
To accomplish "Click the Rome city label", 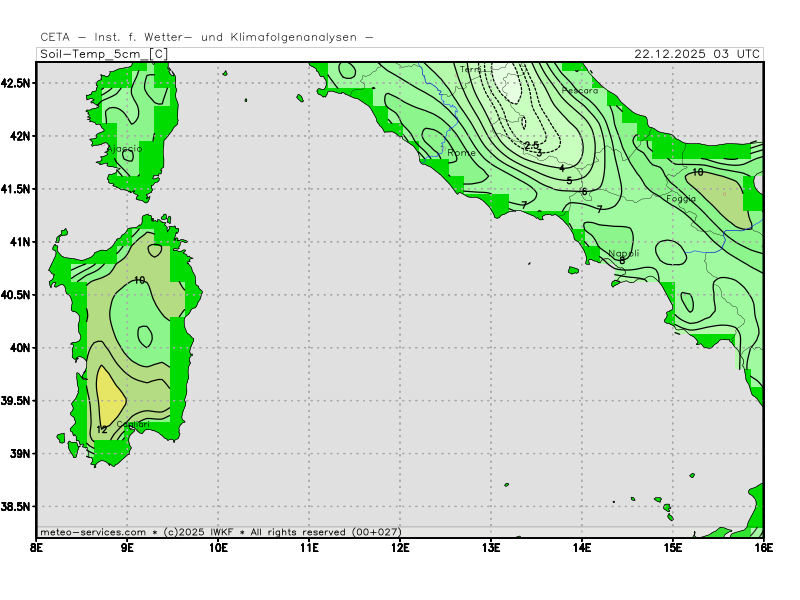I will pos(462,153).
